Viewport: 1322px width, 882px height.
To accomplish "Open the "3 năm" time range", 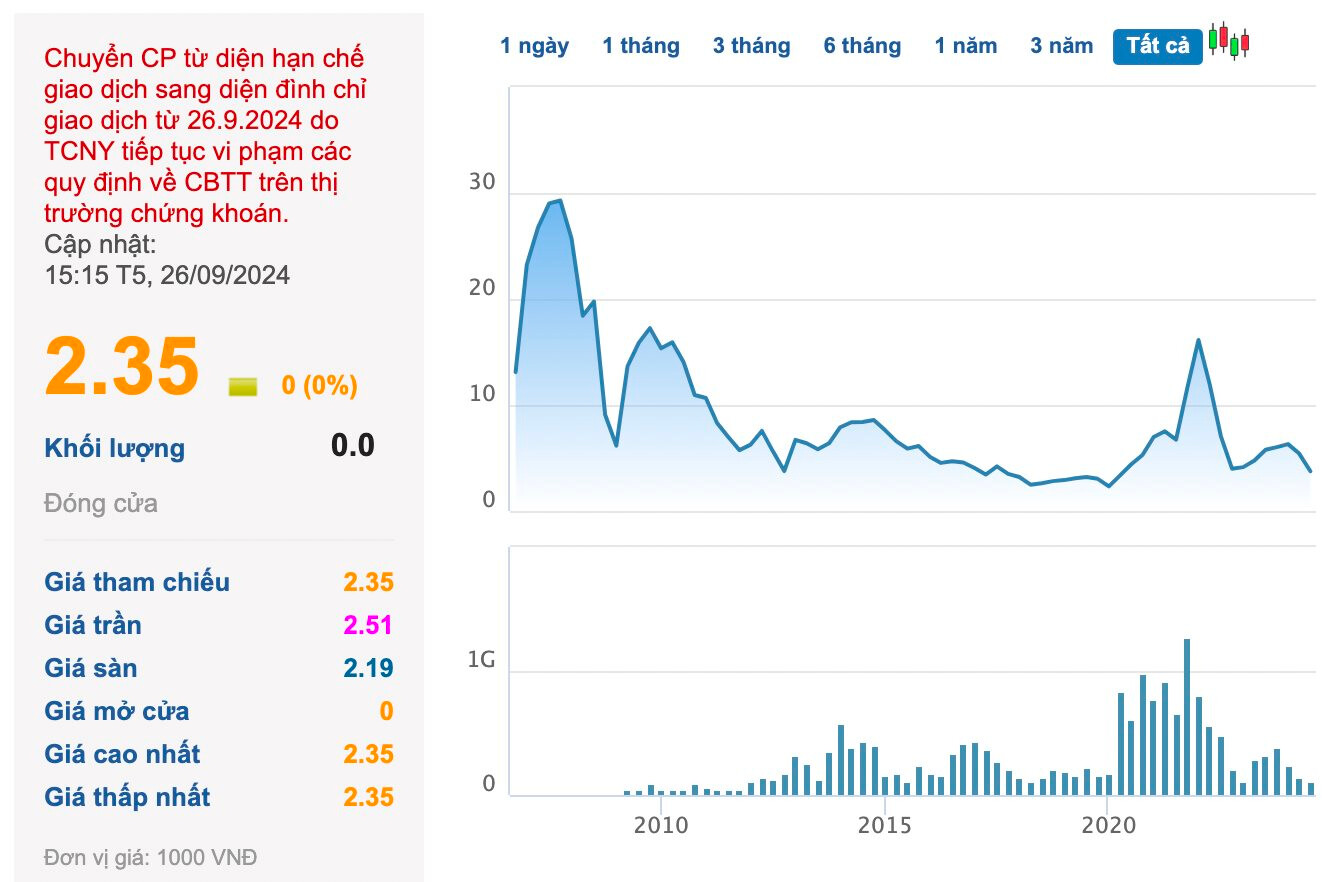I will [x=1062, y=46].
